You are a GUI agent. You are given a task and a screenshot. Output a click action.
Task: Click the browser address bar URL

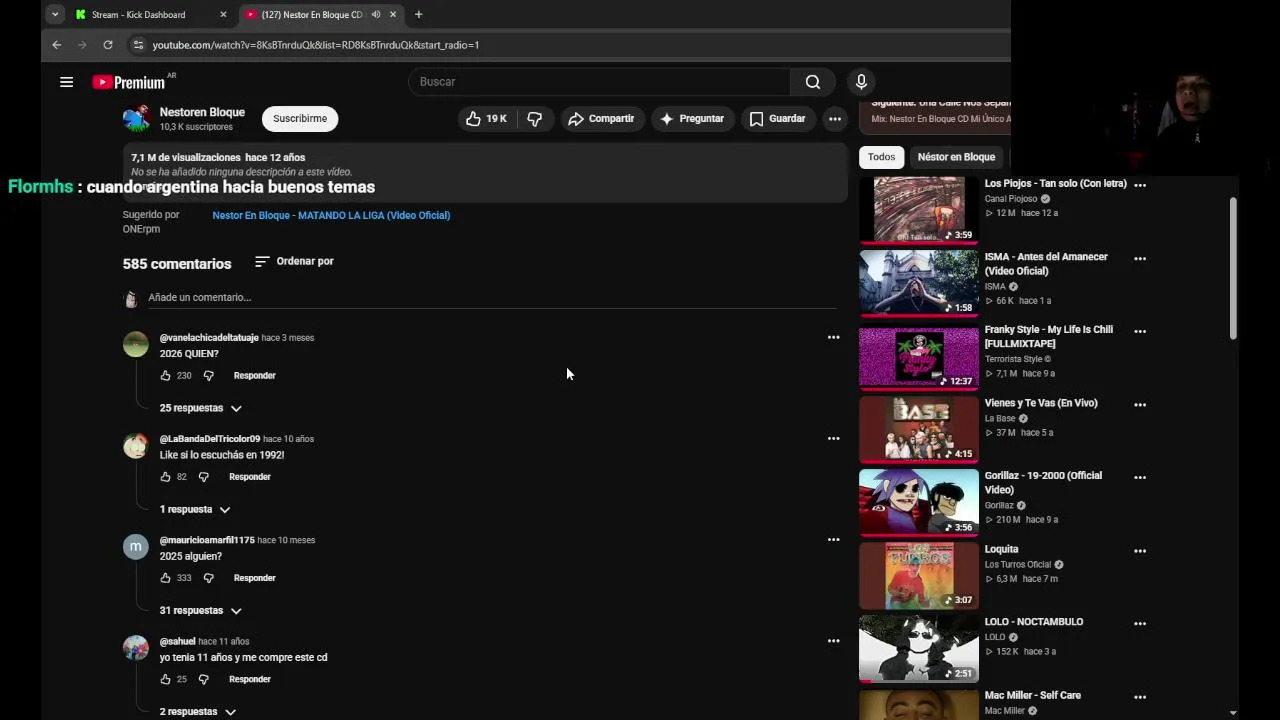pos(316,45)
